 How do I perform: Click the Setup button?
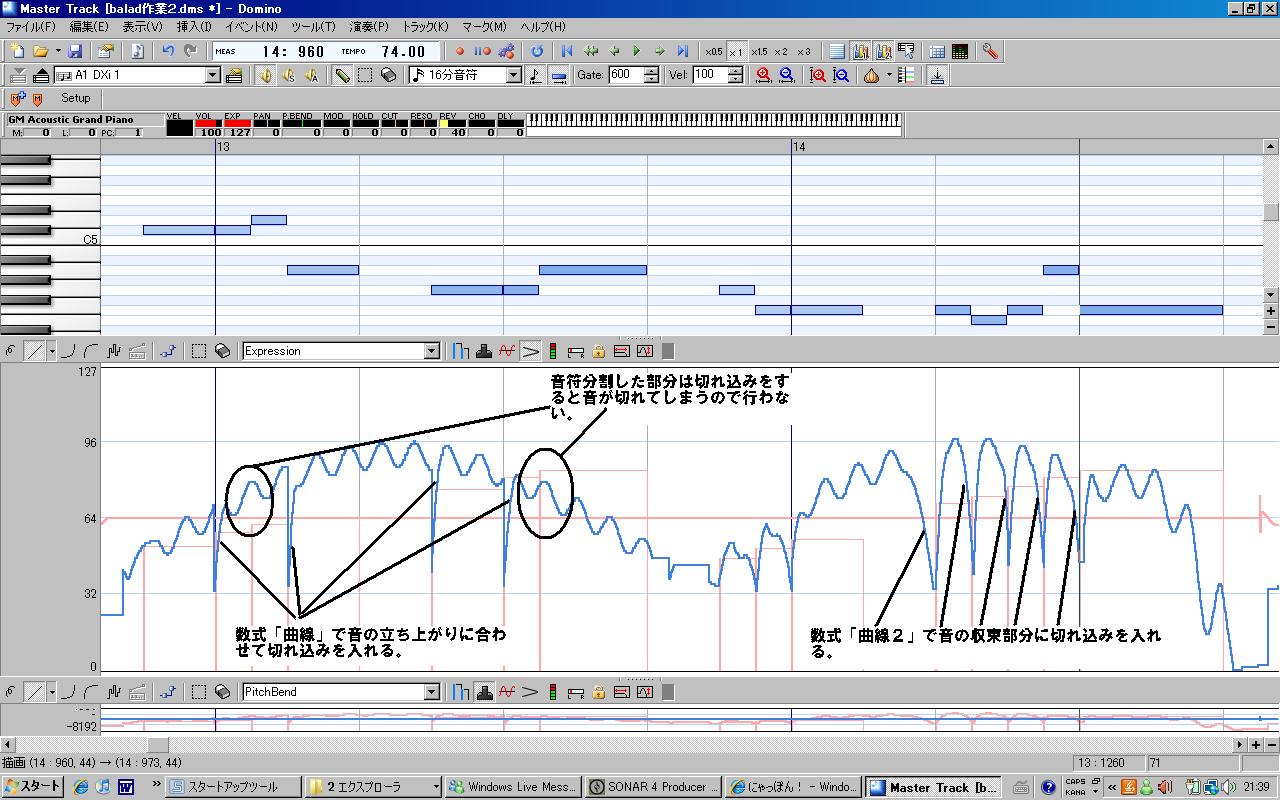[75, 98]
